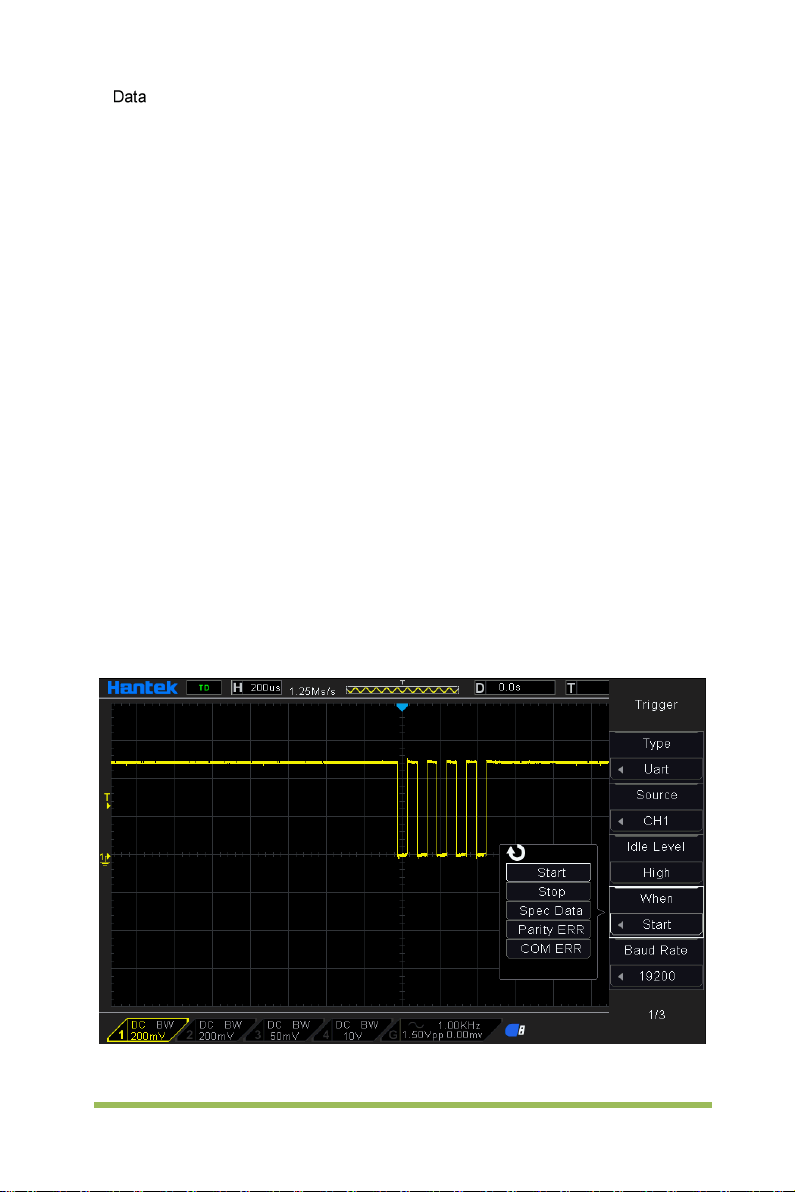Click the Trigger menu title

coord(656,705)
